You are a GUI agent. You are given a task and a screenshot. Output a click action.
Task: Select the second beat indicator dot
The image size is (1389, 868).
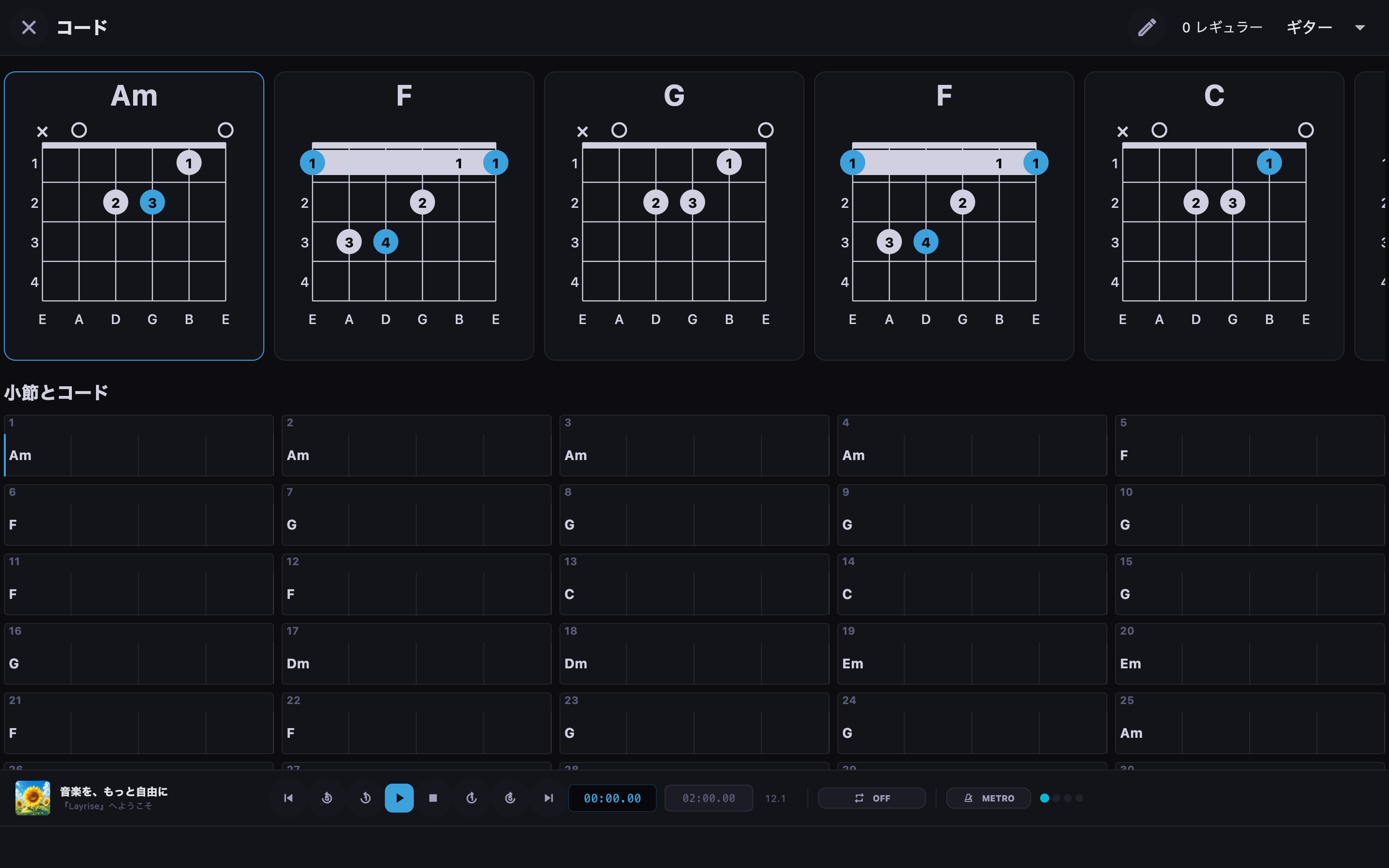tap(1056, 798)
